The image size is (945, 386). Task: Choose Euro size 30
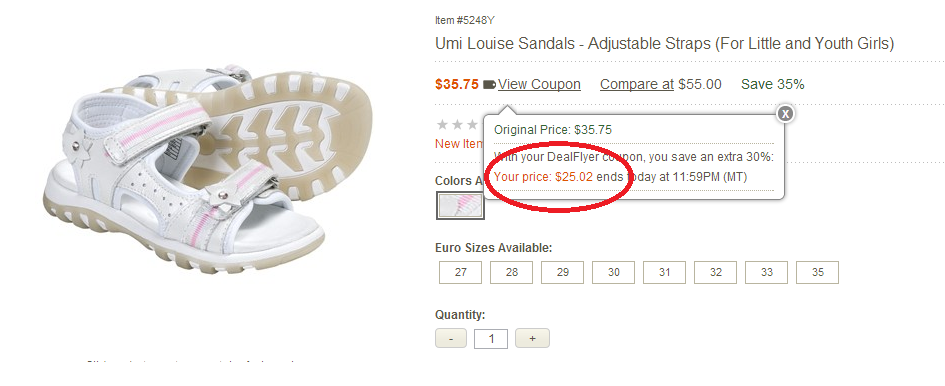coord(614,273)
